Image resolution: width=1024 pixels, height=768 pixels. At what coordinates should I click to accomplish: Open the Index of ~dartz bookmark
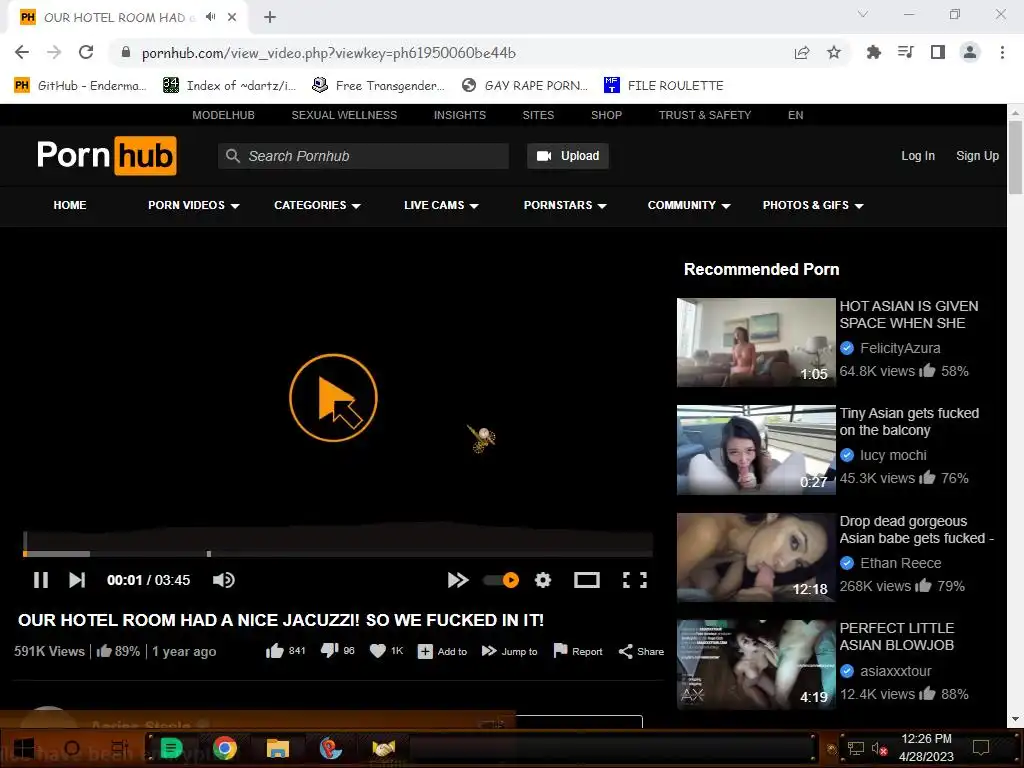pos(229,86)
